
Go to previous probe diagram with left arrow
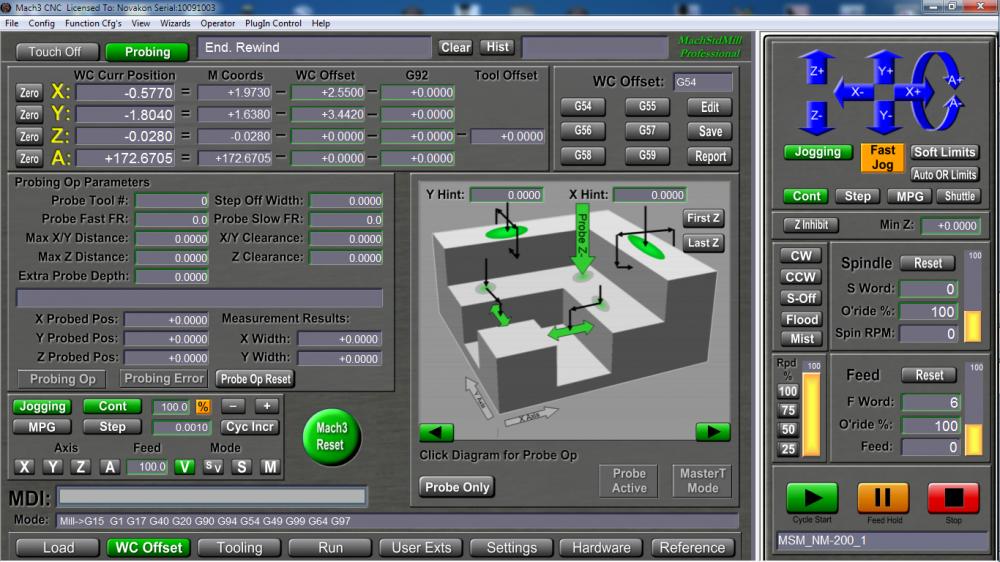pyautogui.click(x=436, y=433)
